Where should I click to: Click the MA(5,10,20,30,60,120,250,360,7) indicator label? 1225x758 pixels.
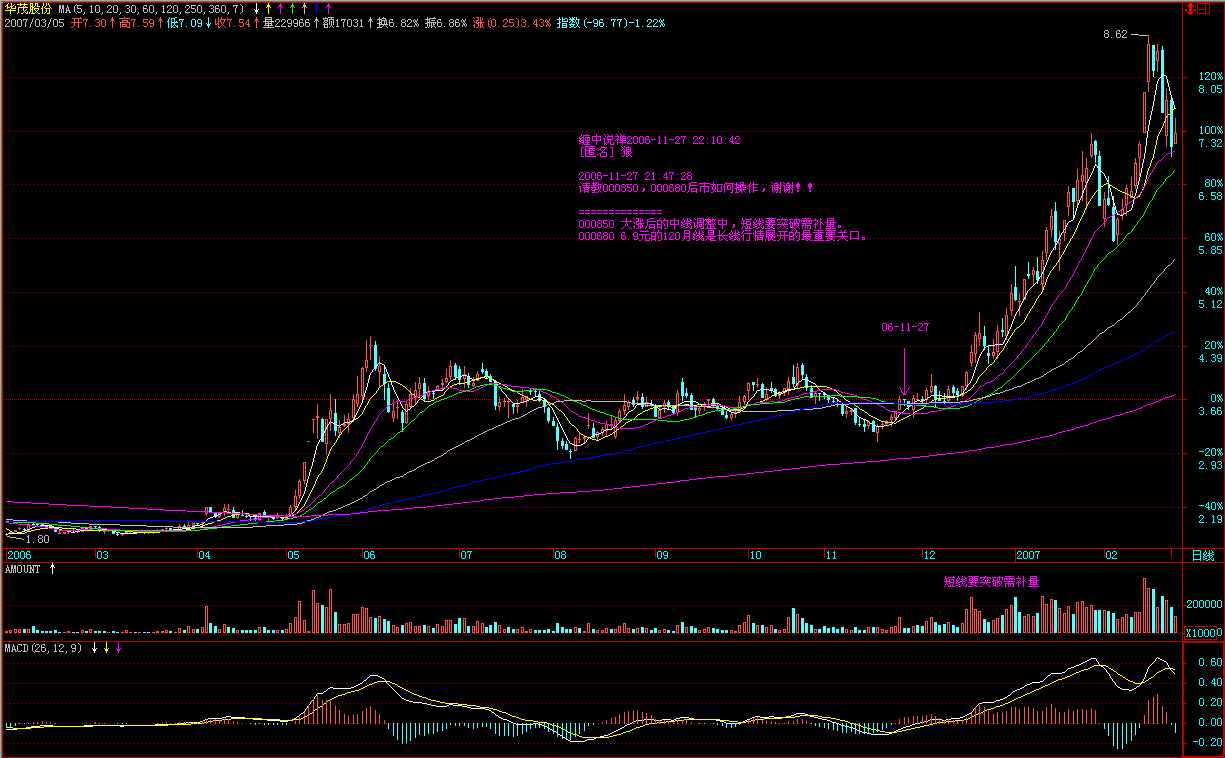pos(151,9)
